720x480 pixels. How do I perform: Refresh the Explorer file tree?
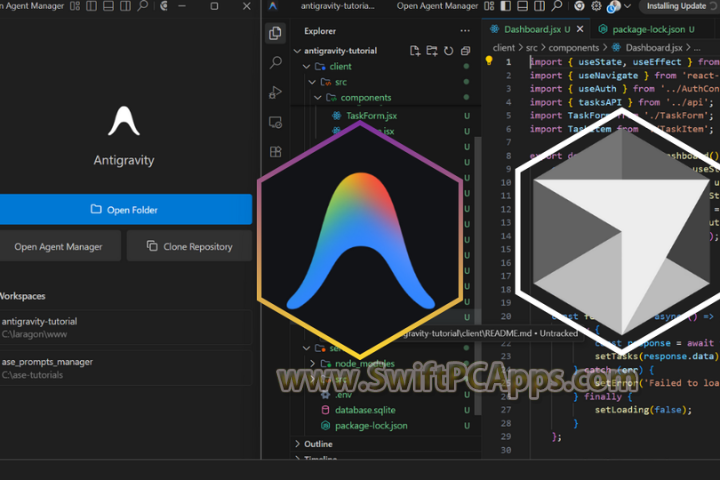[x=449, y=51]
